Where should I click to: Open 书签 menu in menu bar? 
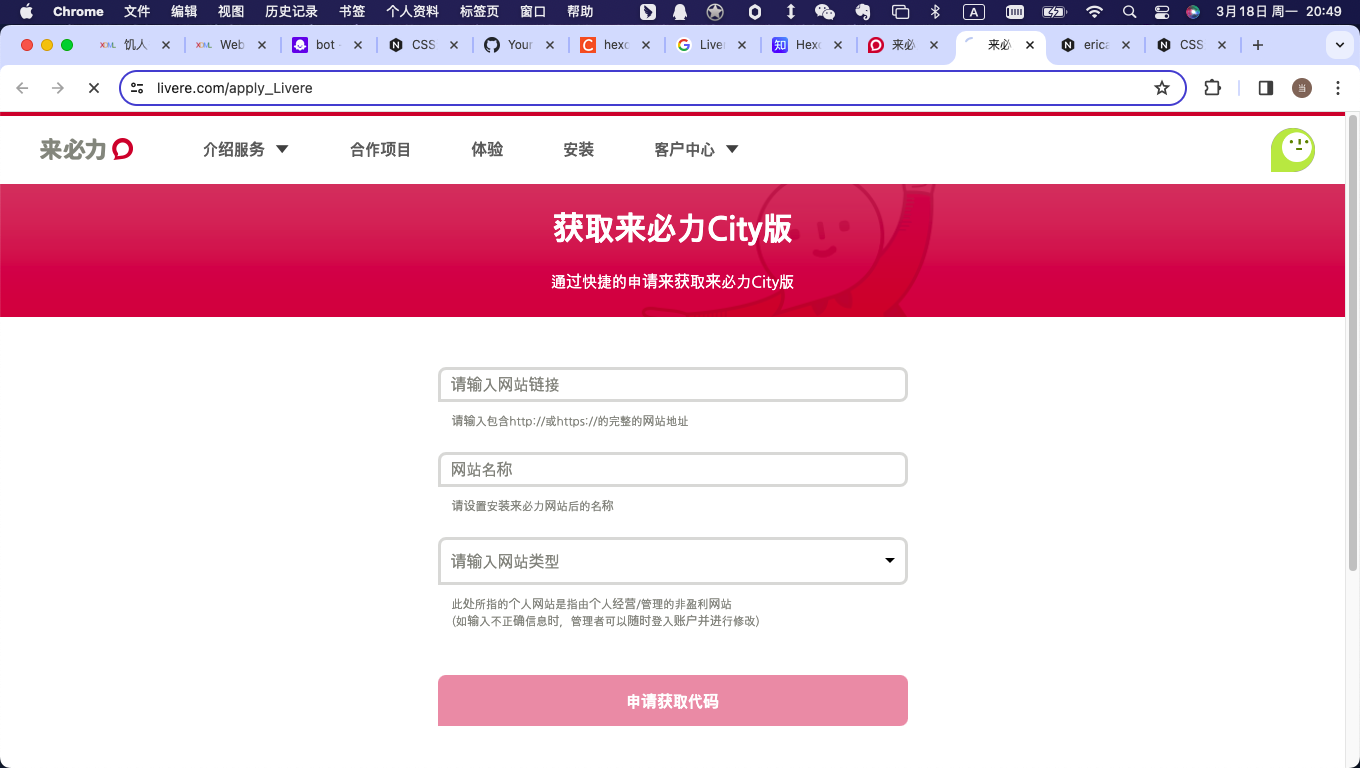pos(351,12)
